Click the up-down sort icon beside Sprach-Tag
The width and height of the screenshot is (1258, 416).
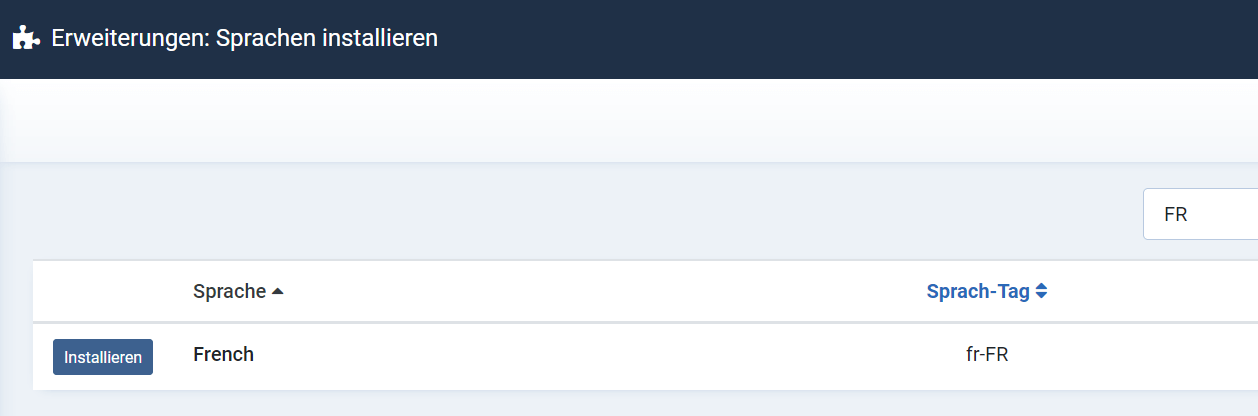click(1041, 292)
